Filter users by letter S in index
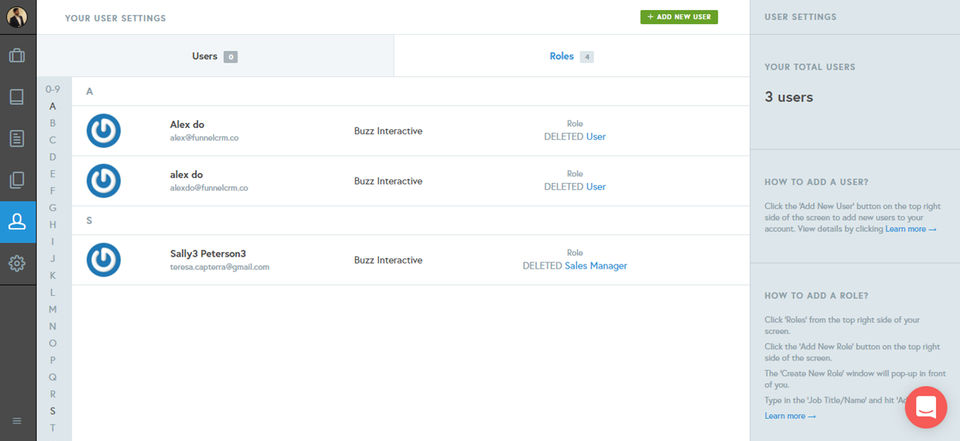This screenshot has width=960, height=441. coord(53,411)
